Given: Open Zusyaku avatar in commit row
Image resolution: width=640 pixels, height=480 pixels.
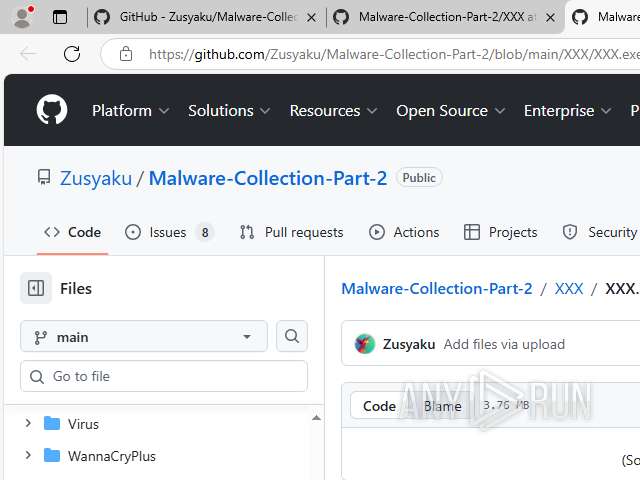Looking at the screenshot, I should pos(364,344).
